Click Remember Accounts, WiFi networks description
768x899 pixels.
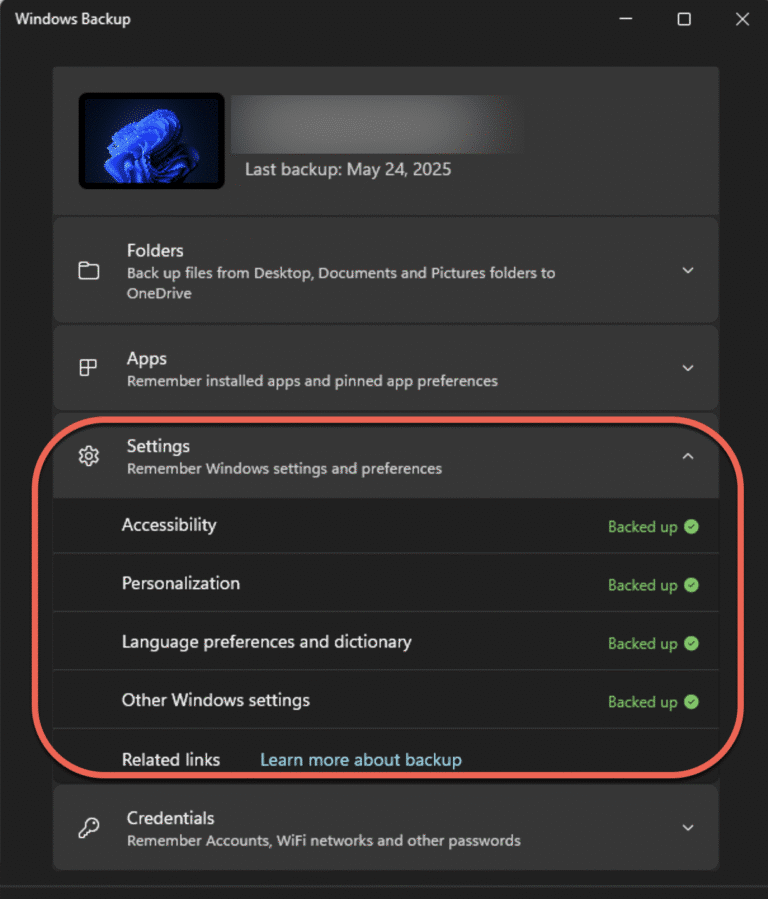coord(324,841)
